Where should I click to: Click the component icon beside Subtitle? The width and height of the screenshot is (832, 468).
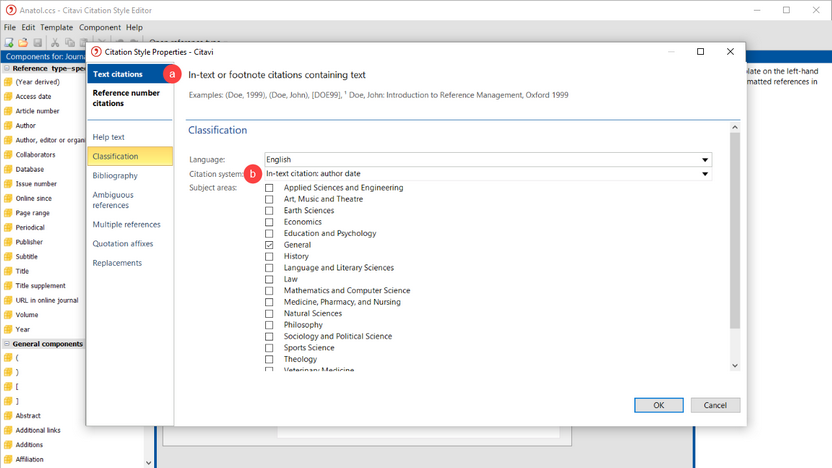click(x=8, y=256)
